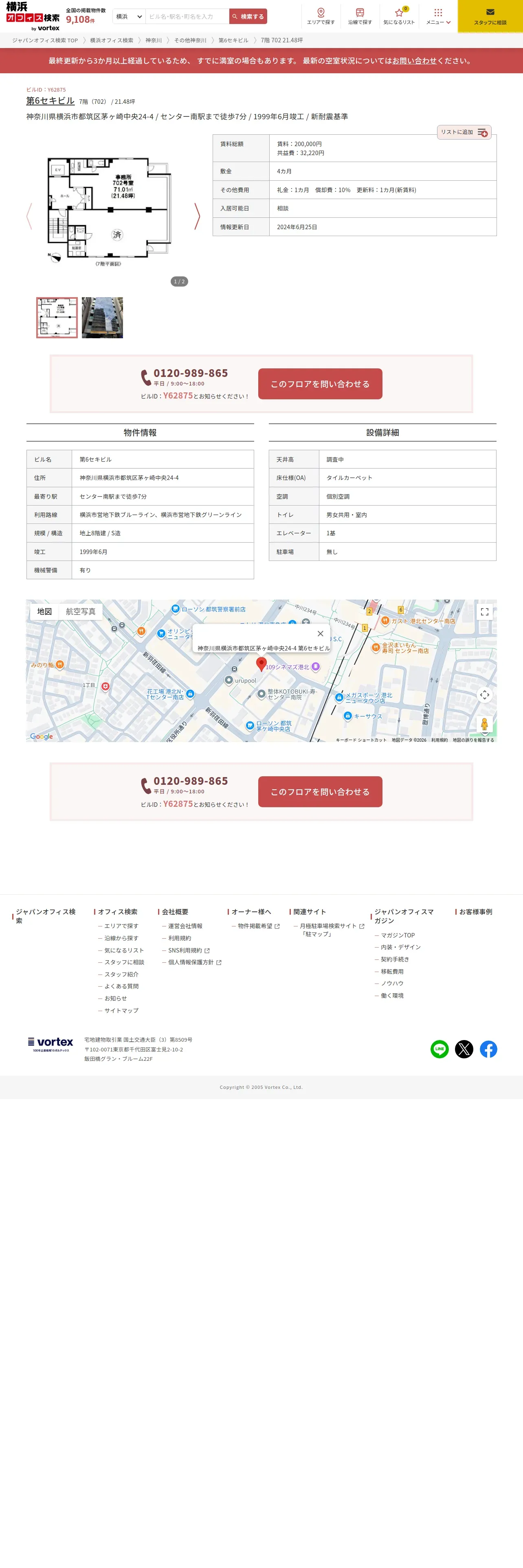Open その他神奈川 breadcrumb link
The width and height of the screenshot is (523, 1568).
[x=190, y=41]
